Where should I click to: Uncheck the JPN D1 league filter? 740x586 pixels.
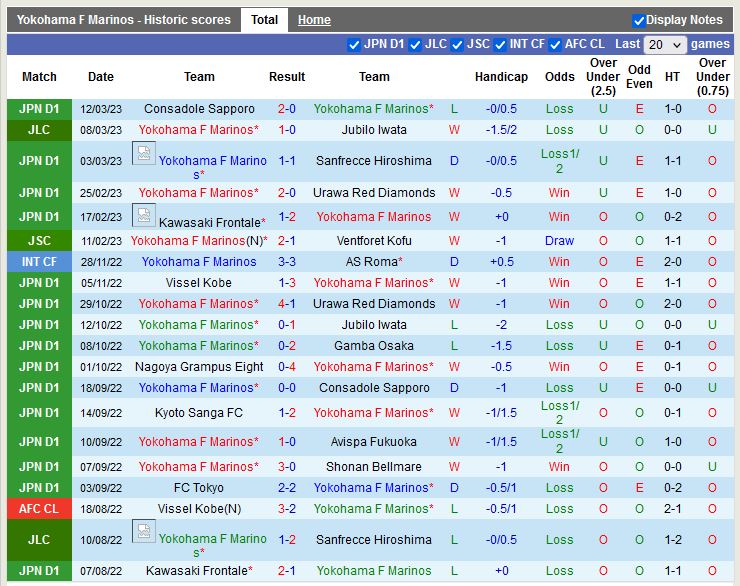tap(354, 45)
